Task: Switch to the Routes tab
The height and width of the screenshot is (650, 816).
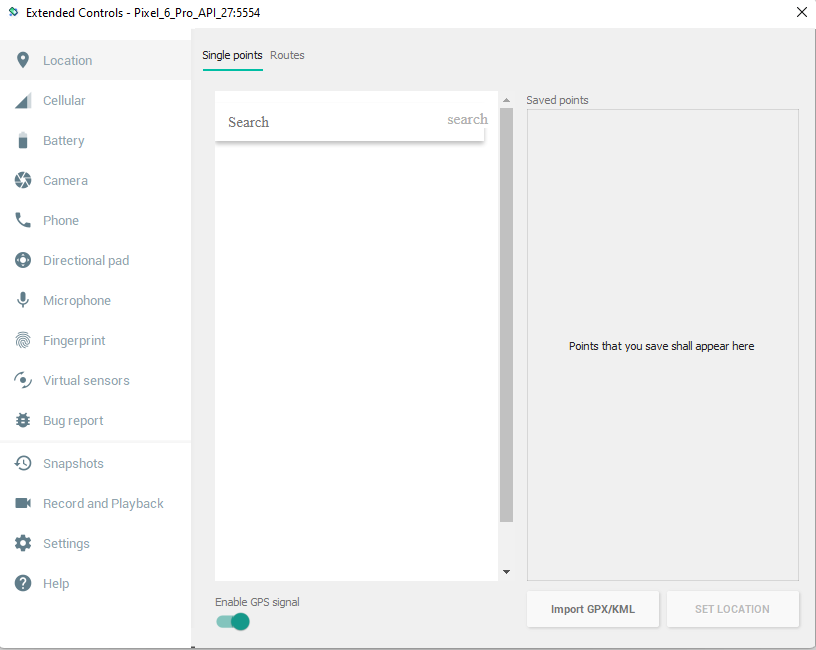Action: tap(287, 55)
